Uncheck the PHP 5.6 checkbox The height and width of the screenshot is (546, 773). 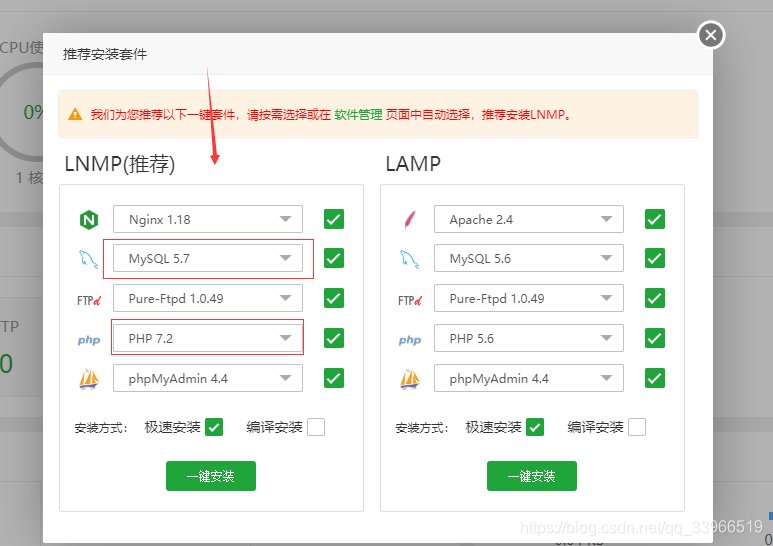pyautogui.click(x=655, y=338)
